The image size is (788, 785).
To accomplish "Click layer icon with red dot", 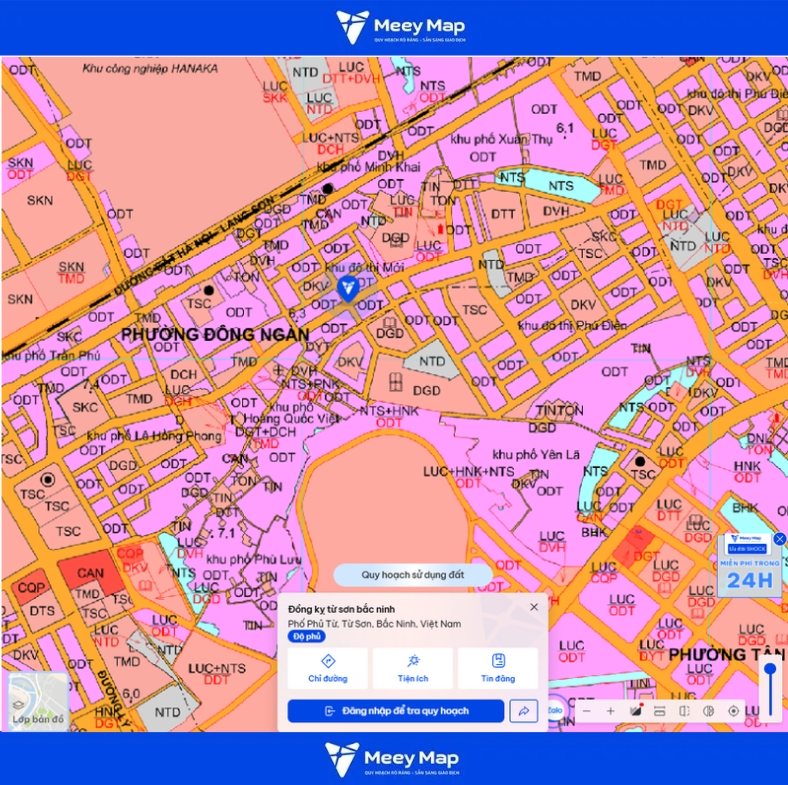I will [636, 711].
